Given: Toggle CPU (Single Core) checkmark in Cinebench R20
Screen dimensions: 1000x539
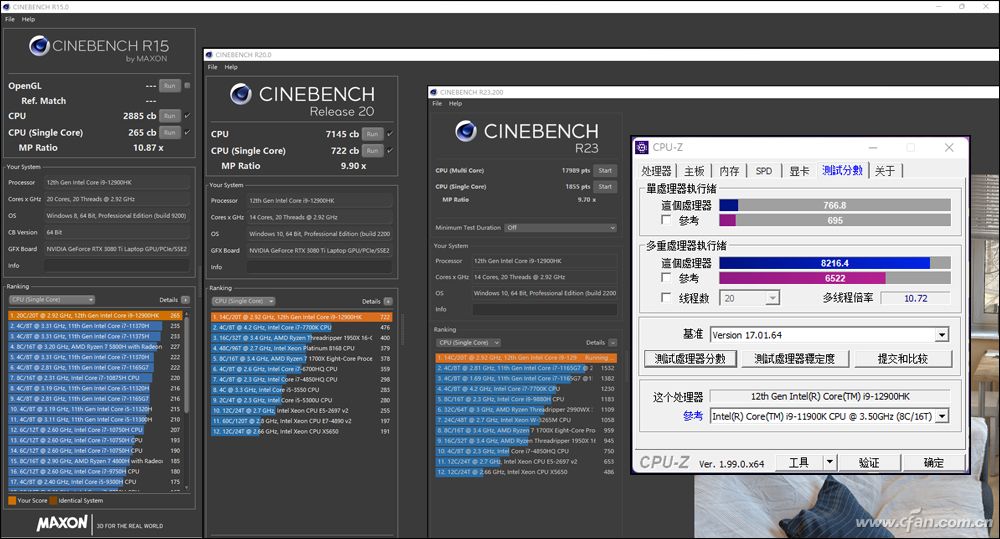Looking at the screenshot, I should 390,150.
